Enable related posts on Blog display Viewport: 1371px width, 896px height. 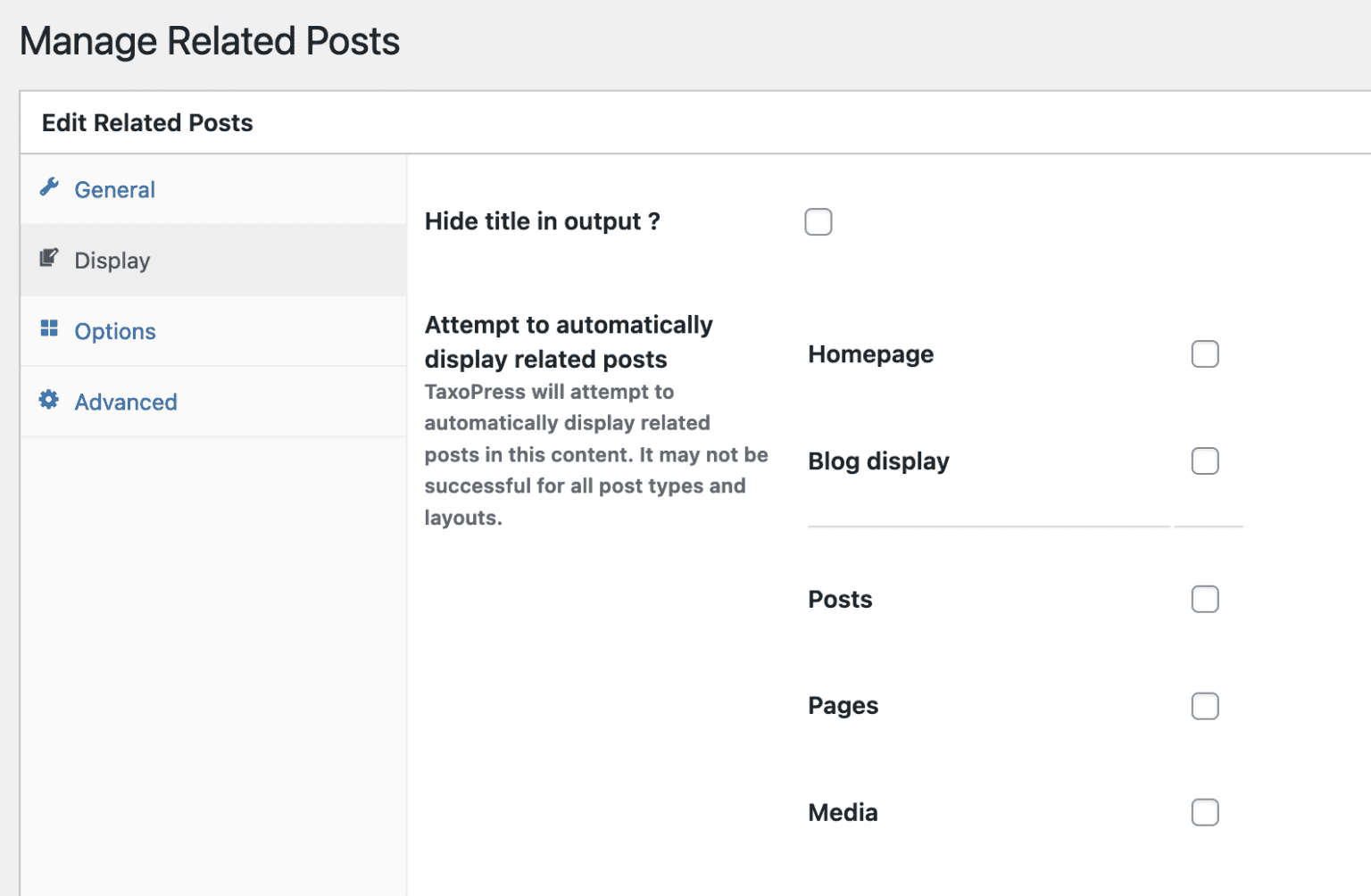point(1205,460)
